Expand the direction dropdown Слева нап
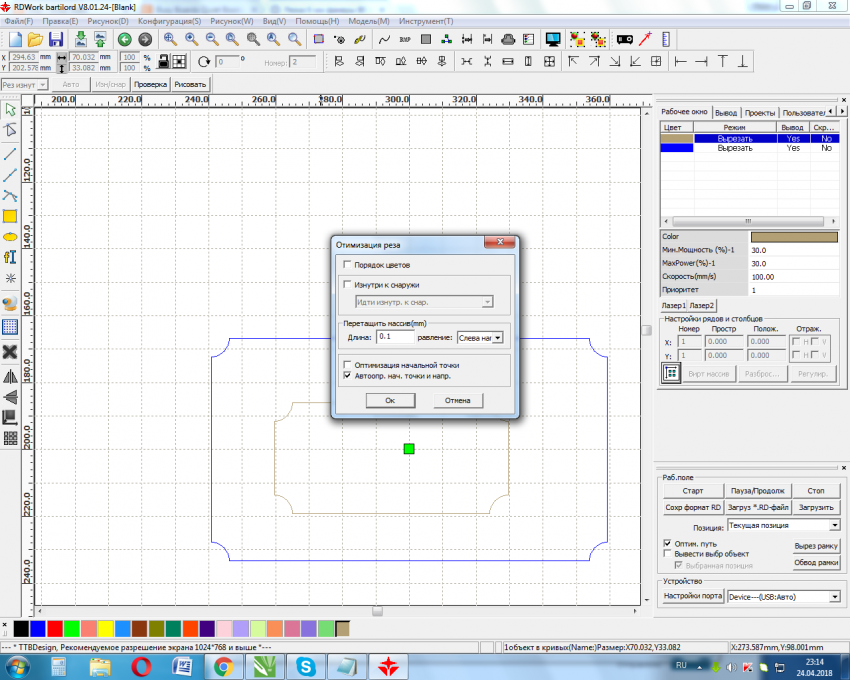This screenshot has width=850, height=680. pyautogui.click(x=497, y=338)
